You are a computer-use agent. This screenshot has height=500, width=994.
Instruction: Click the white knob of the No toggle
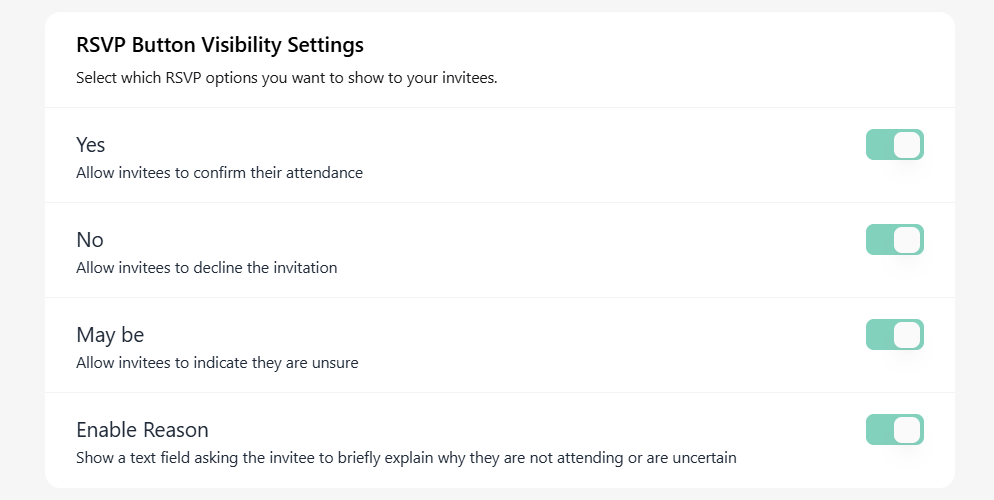(906, 240)
